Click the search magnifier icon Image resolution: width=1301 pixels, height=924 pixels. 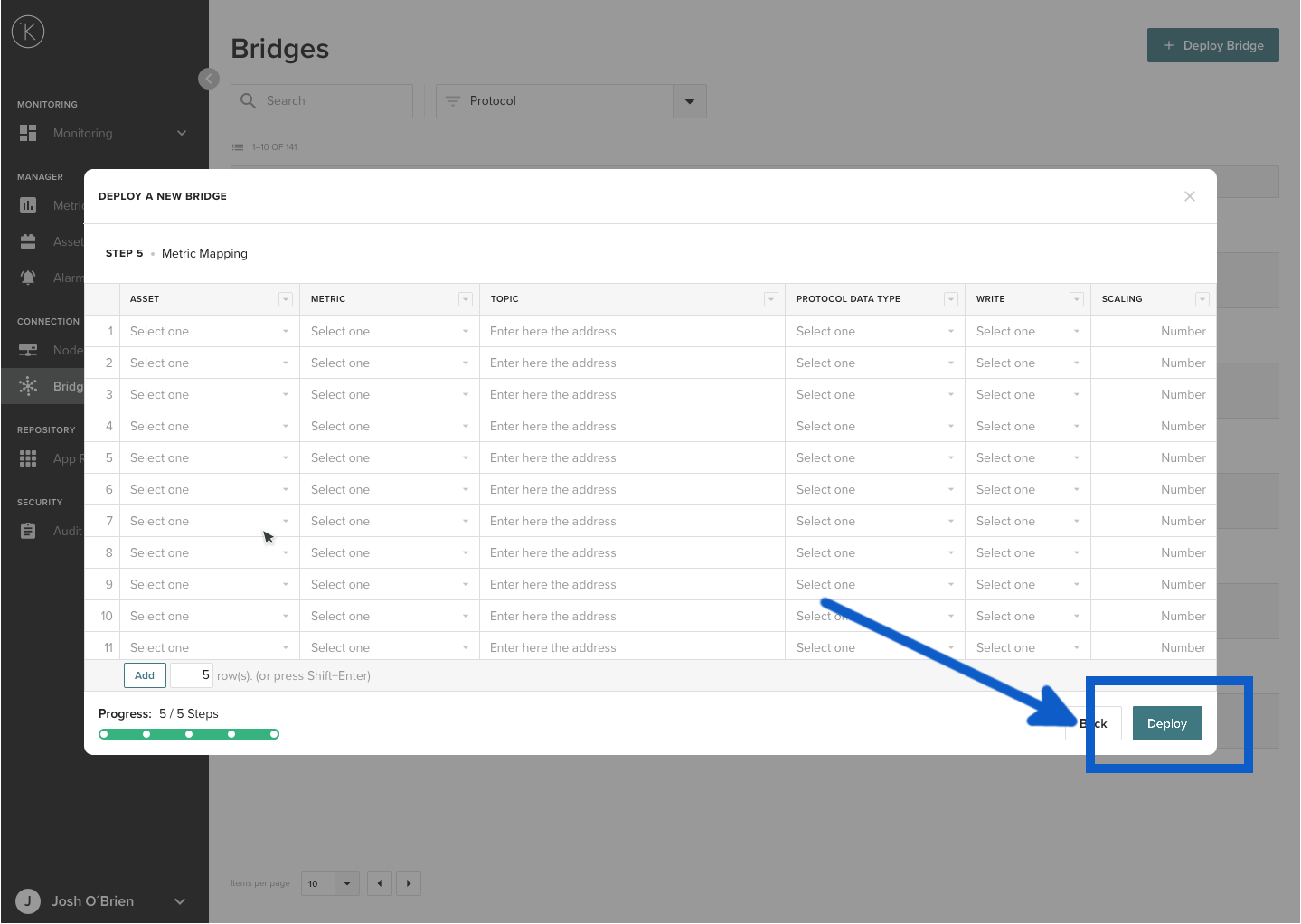pyautogui.click(x=248, y=100)
